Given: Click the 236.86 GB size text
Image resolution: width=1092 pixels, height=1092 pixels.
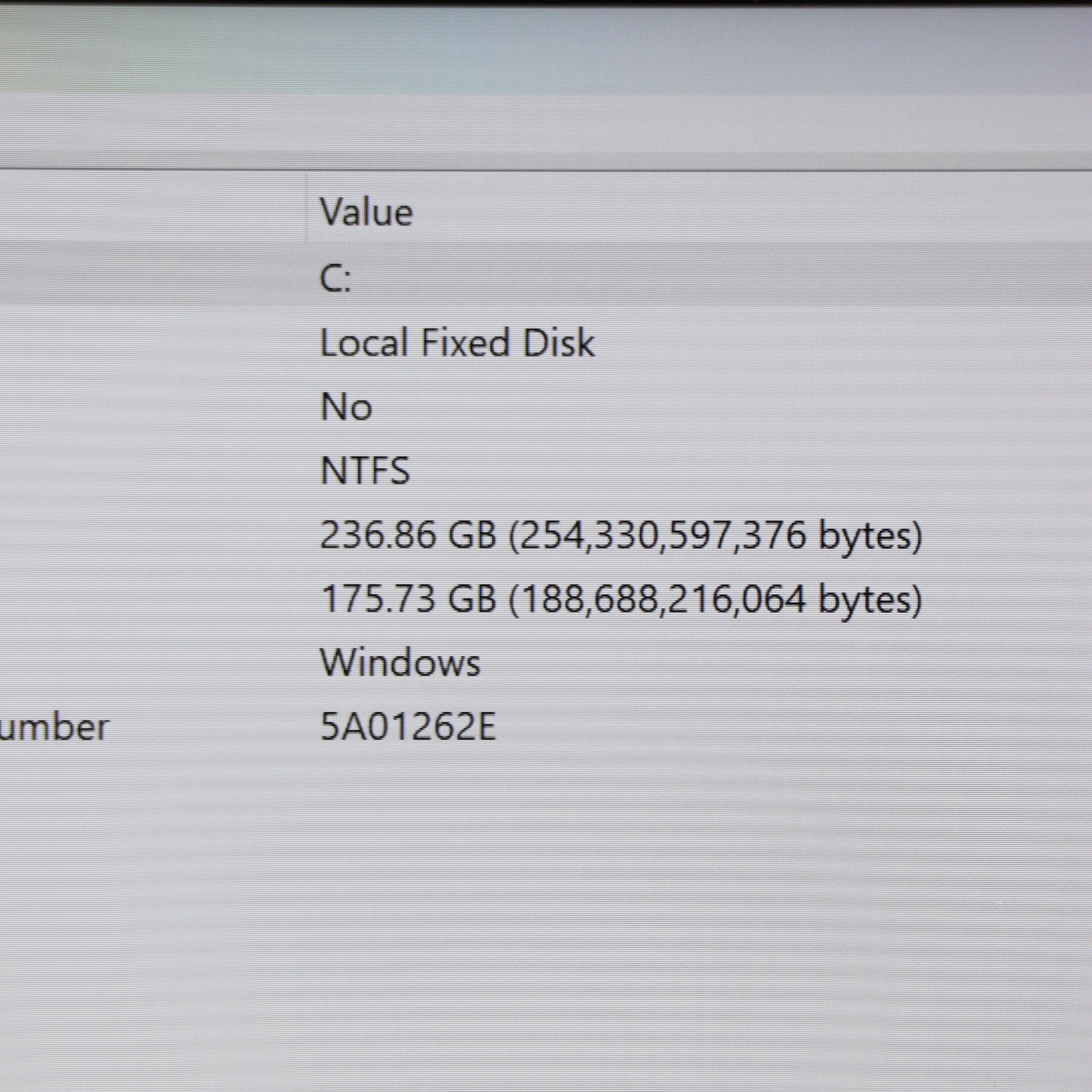Looking at the screenshot, I should coord(408,535).
